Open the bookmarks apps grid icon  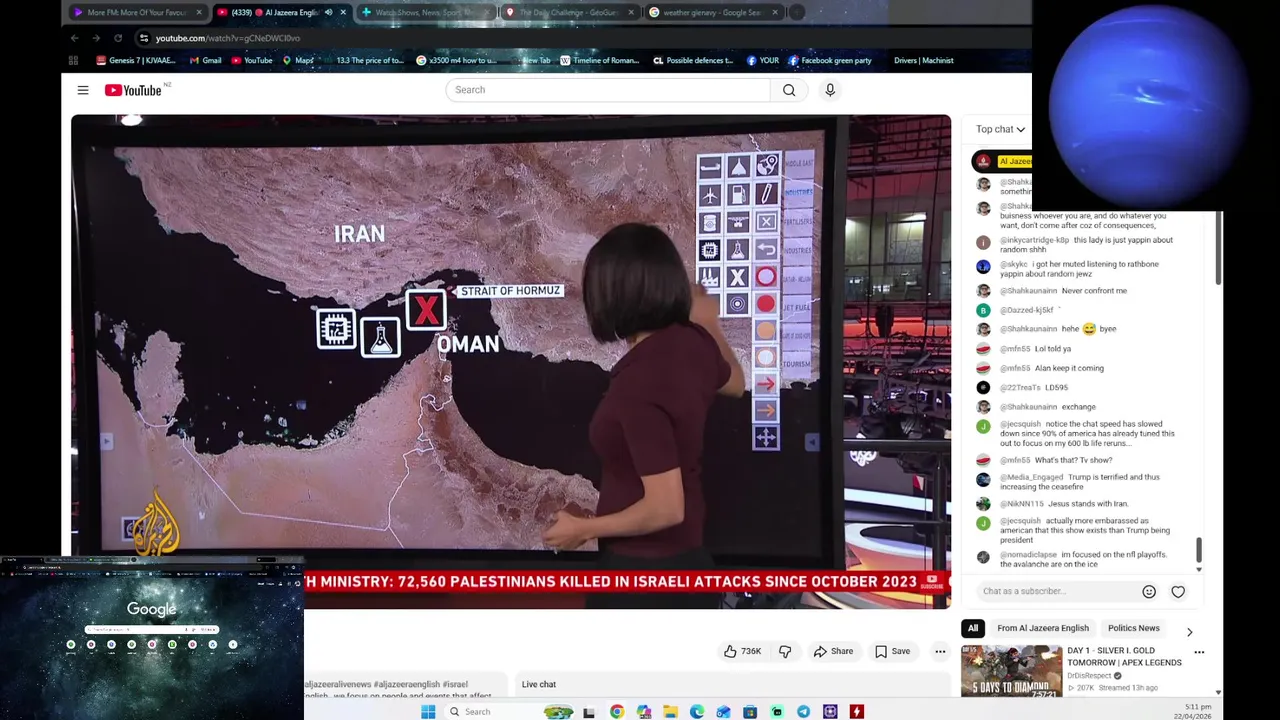(73, 60)
